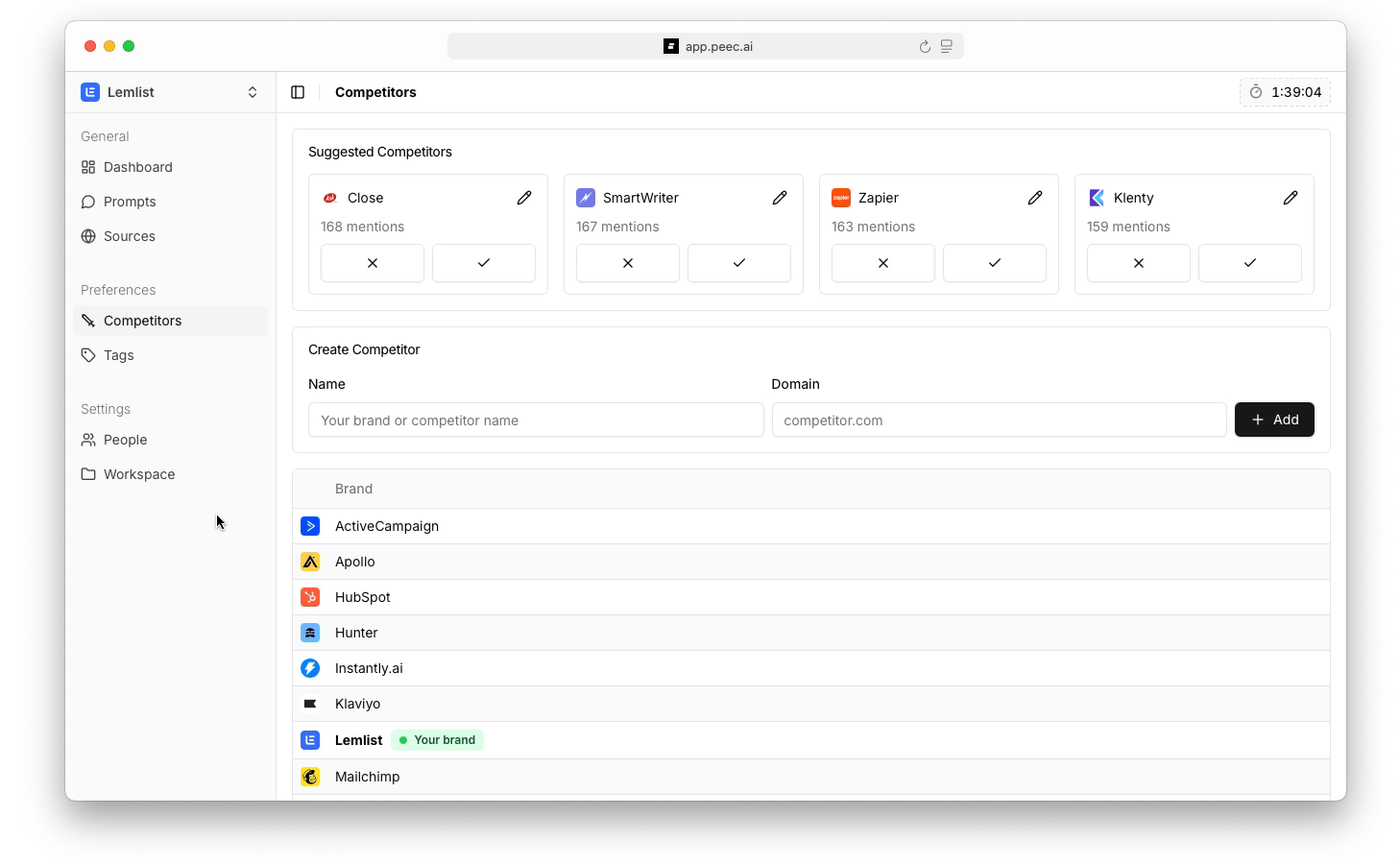
Task: Select the Mailchimp brand name
Action: tap(368, 777)
